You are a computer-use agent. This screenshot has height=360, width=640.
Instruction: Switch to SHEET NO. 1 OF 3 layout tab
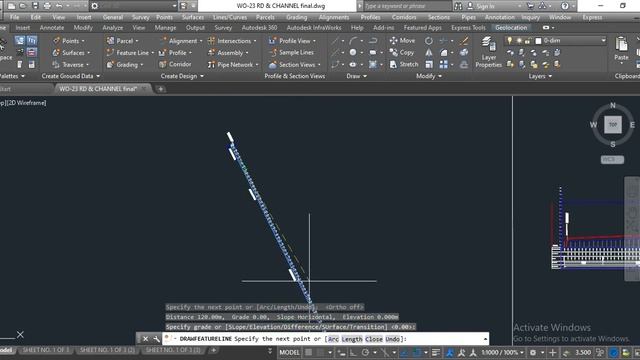click(46, 350)
